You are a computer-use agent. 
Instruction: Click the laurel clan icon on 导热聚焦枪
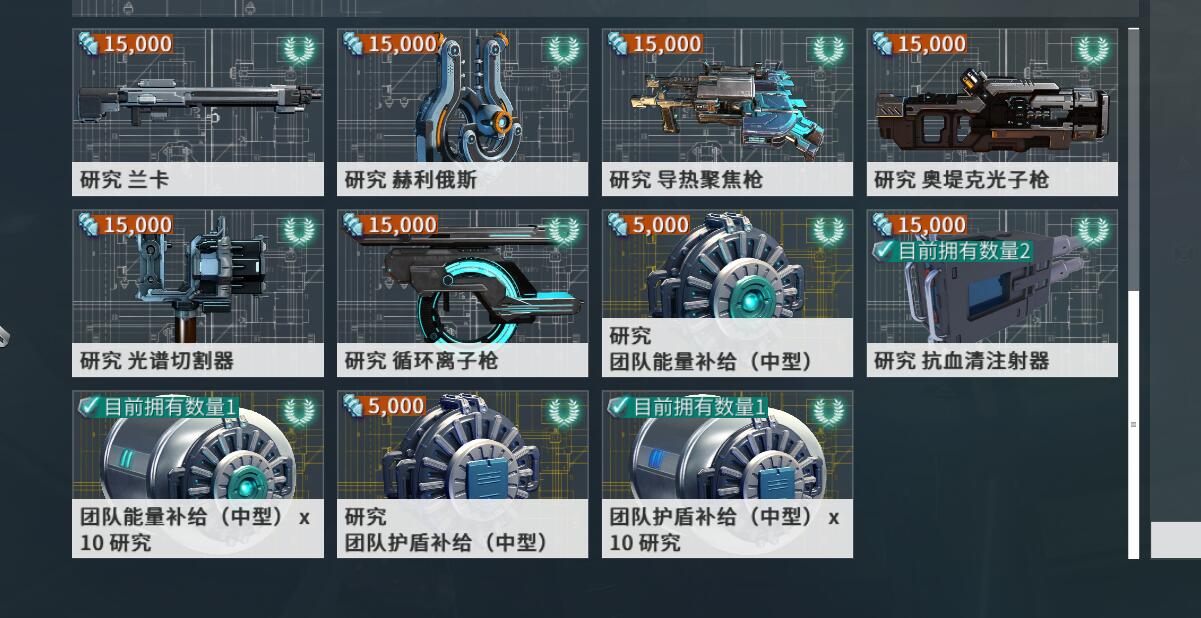(828, 49)
